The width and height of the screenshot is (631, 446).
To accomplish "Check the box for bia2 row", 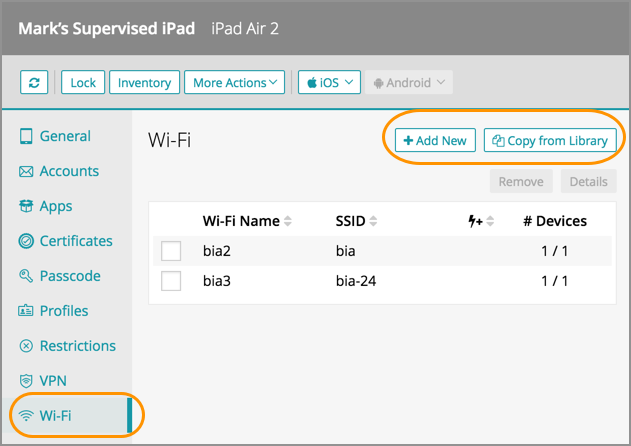I will [x=171, y=251].
